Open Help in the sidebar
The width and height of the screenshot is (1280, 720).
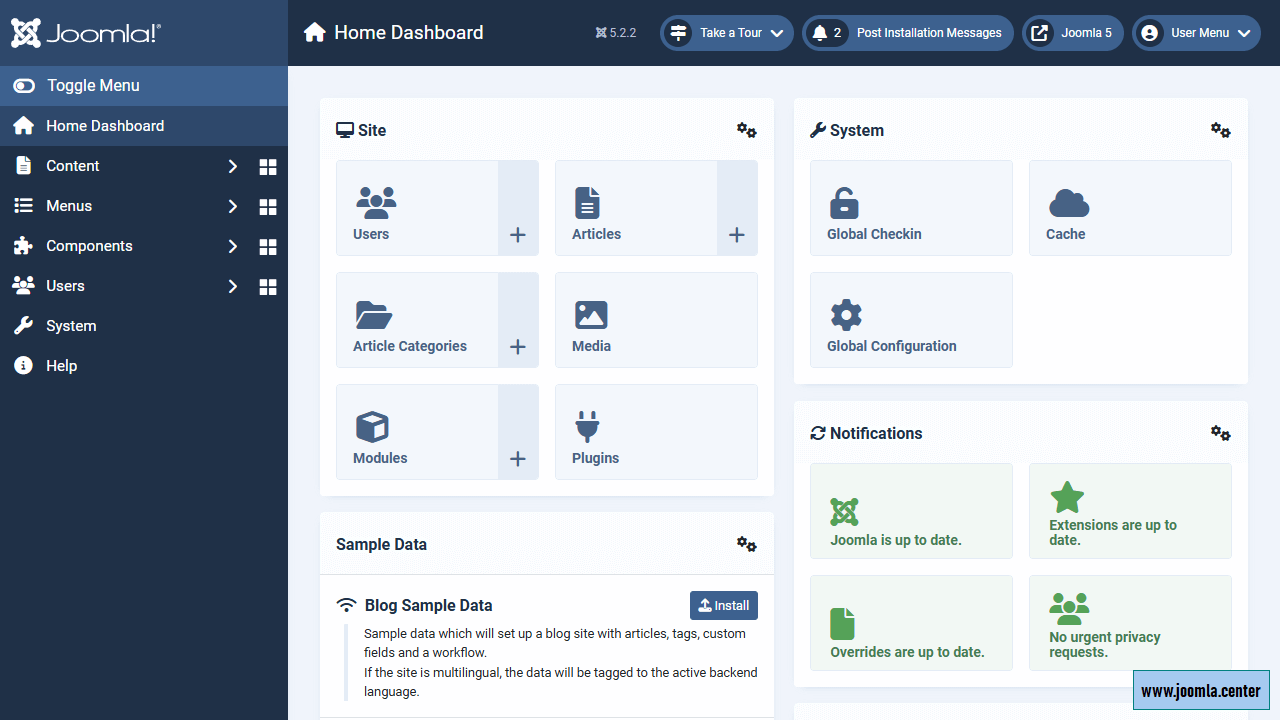pos(144,366)
